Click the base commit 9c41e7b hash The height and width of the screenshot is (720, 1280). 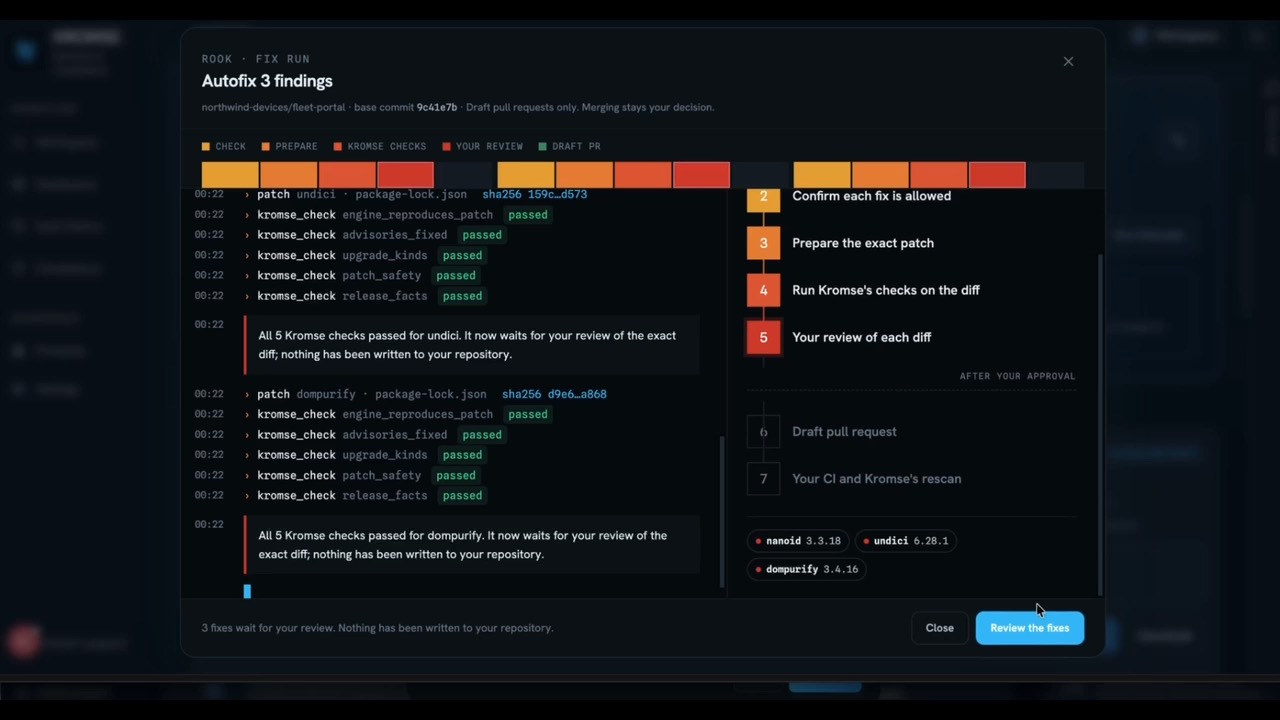pyautogui.click(x=437, y=107)
